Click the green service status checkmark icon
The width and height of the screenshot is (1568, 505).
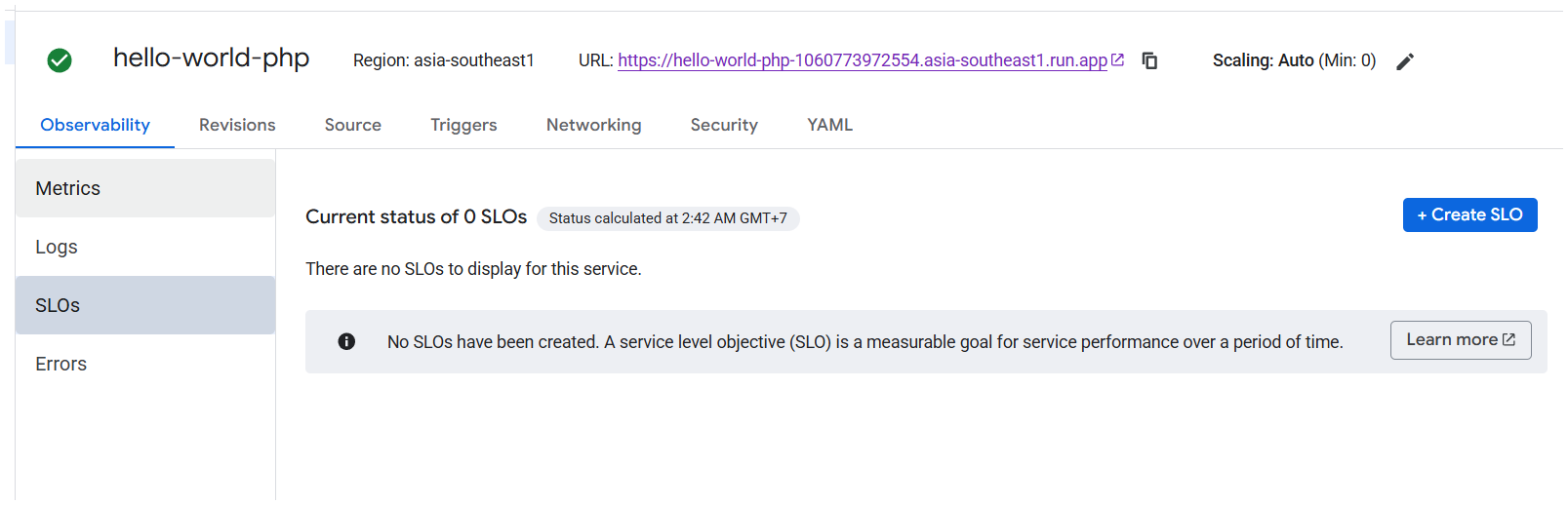pos(60,60)
